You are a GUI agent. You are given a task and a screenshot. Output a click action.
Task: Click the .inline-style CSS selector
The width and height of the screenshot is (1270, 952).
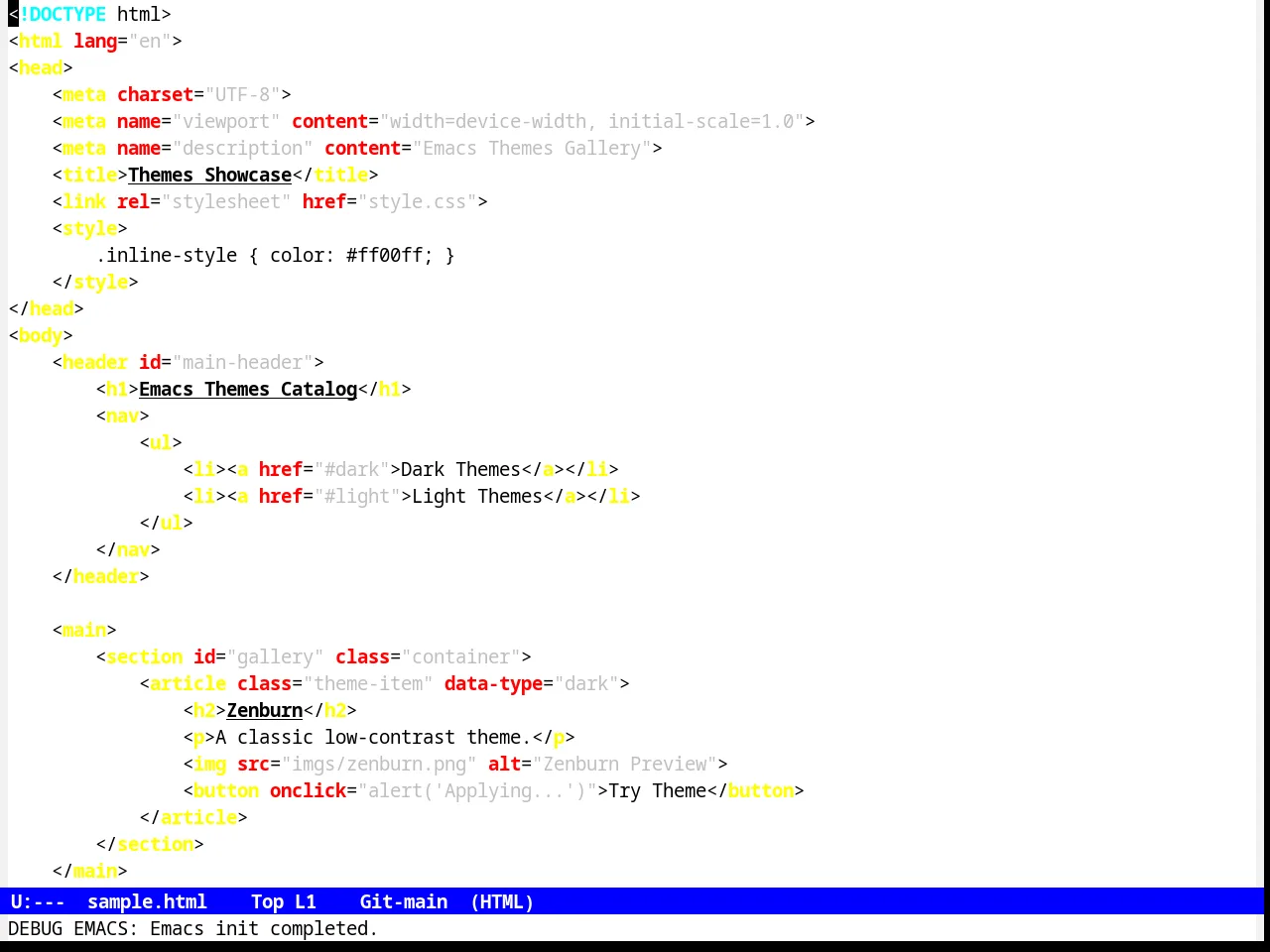click(x=167, y=255)
